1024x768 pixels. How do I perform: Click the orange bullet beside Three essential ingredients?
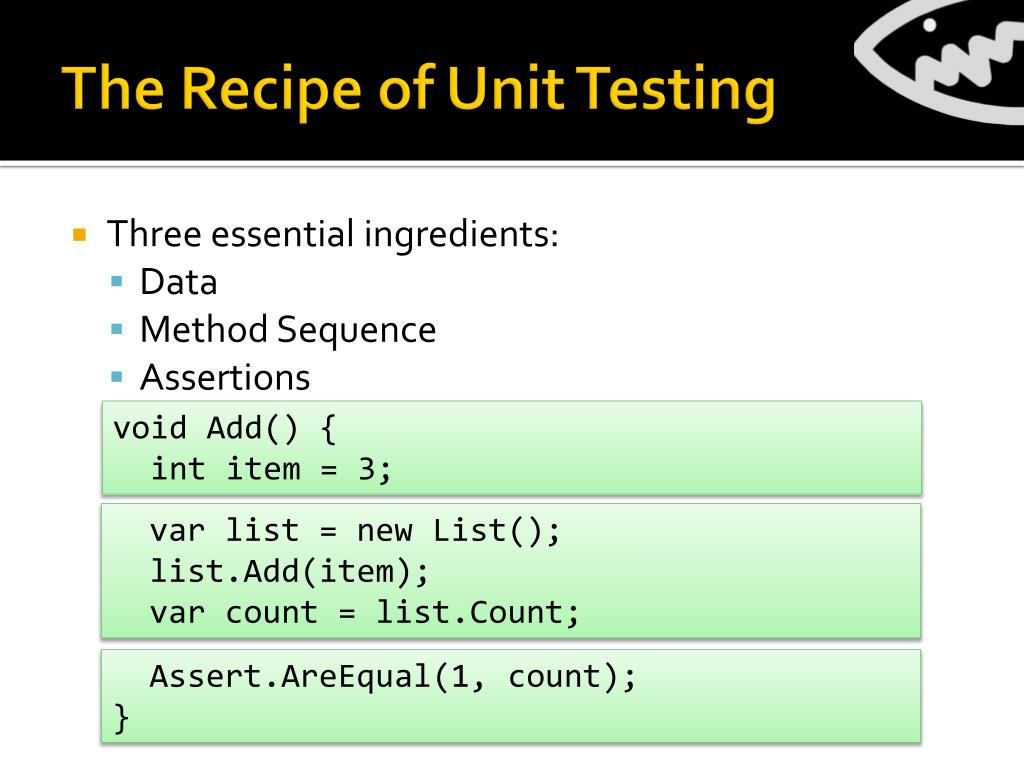click(80, 234)
